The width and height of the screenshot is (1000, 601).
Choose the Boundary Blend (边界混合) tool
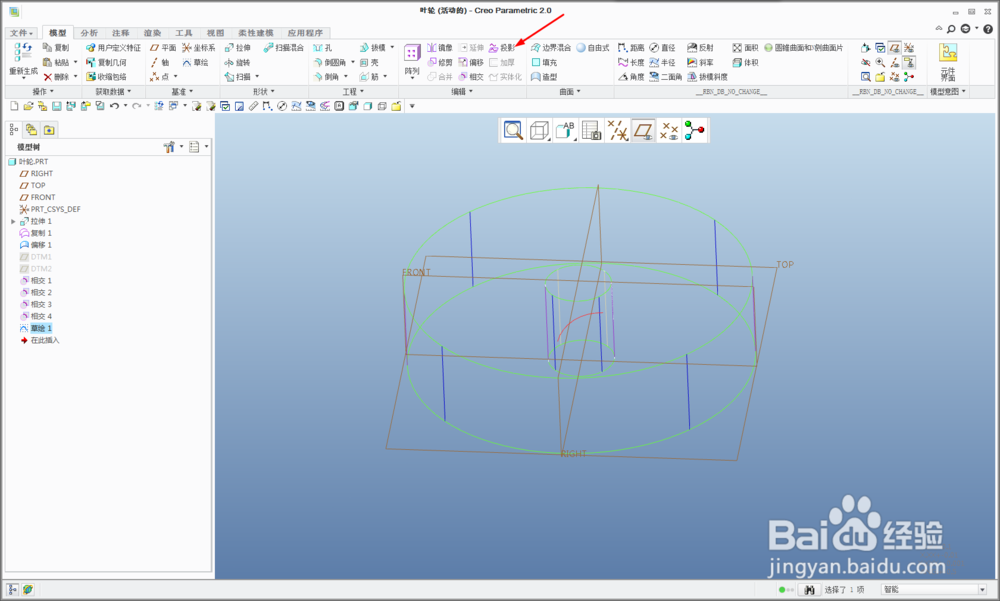point(551,48)
